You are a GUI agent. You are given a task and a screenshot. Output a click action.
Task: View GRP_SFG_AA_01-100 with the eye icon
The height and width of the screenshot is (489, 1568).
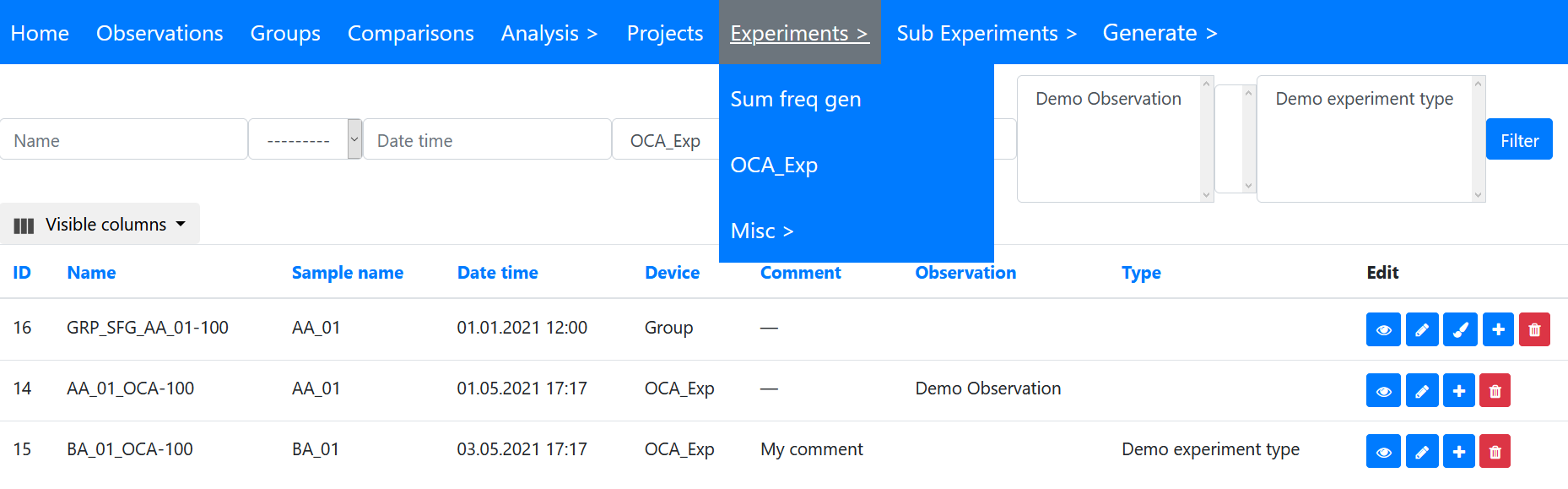tap(1383, 329)
